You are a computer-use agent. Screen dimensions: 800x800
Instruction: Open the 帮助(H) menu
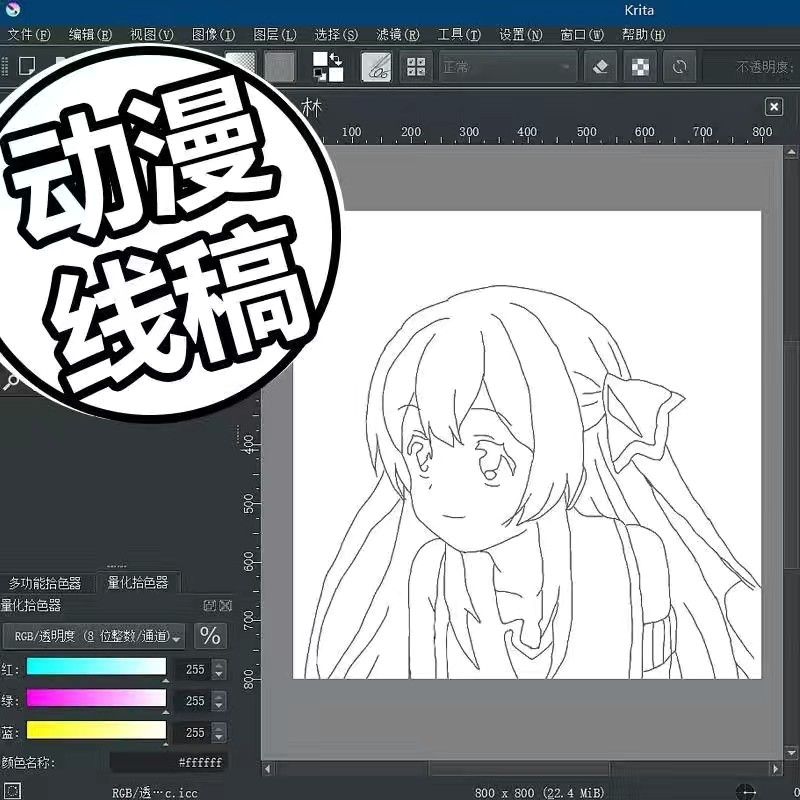pos(643,35)
